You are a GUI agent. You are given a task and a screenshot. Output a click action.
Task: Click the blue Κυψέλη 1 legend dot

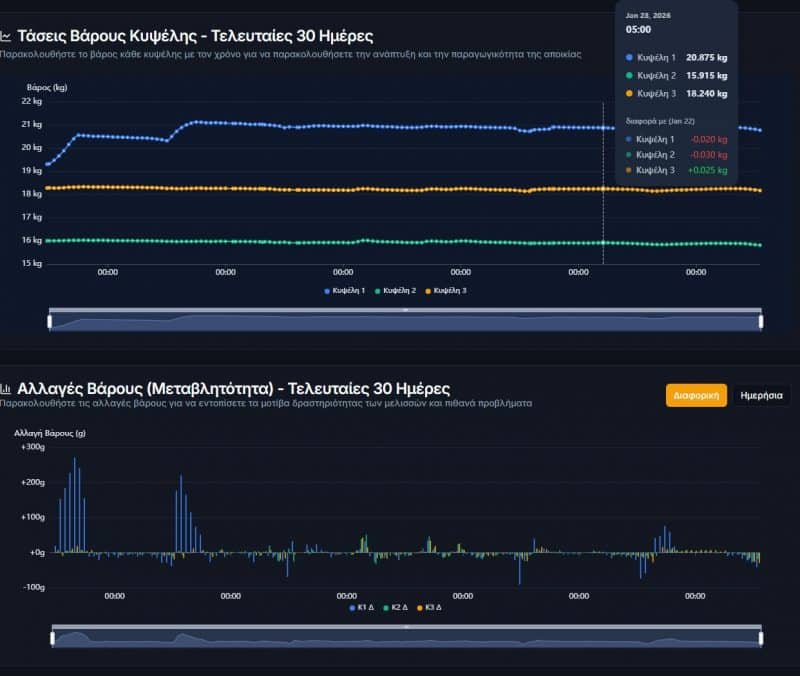click(327, 290)
